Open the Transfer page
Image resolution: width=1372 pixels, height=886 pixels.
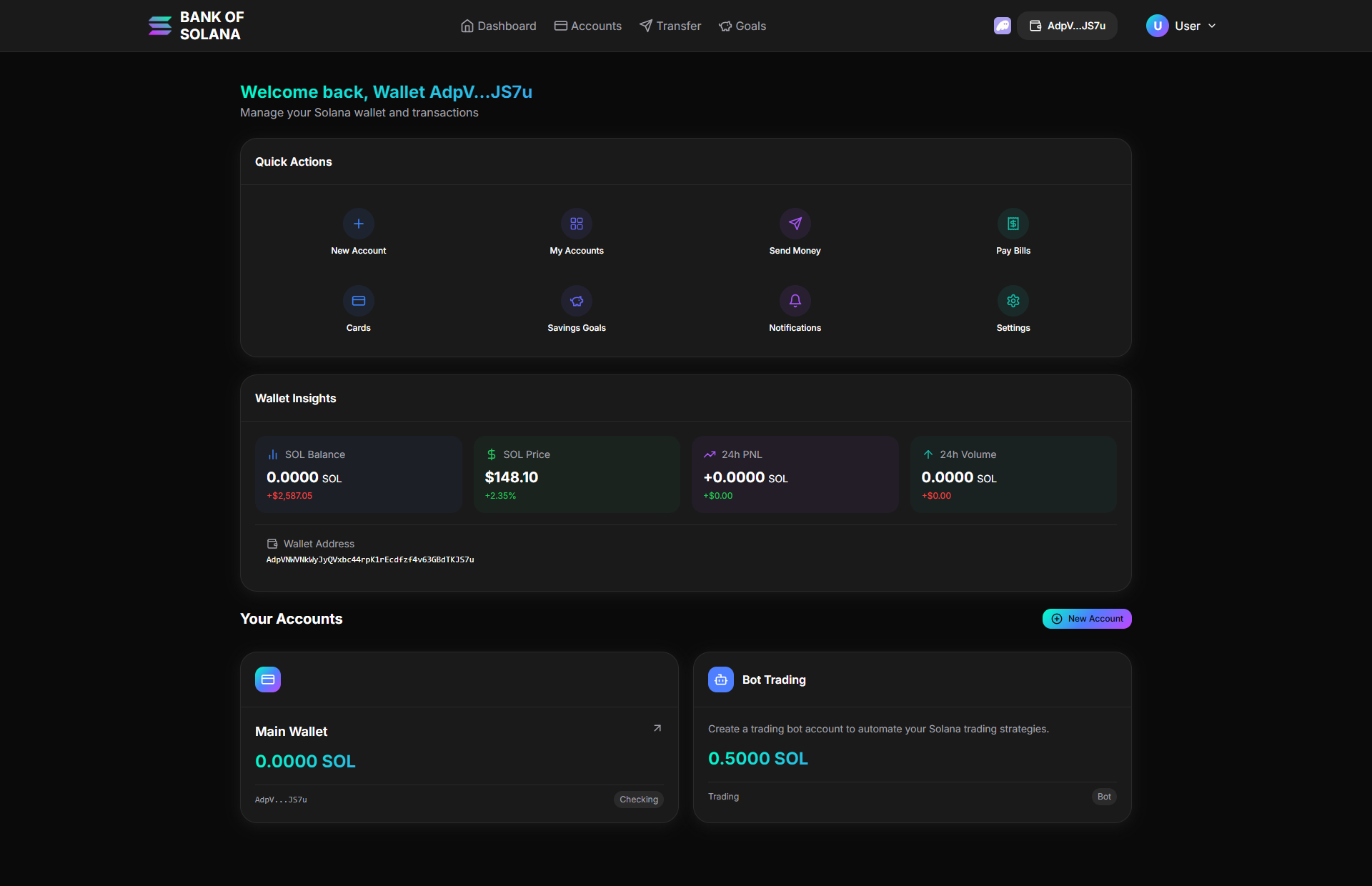click(670, 26)
